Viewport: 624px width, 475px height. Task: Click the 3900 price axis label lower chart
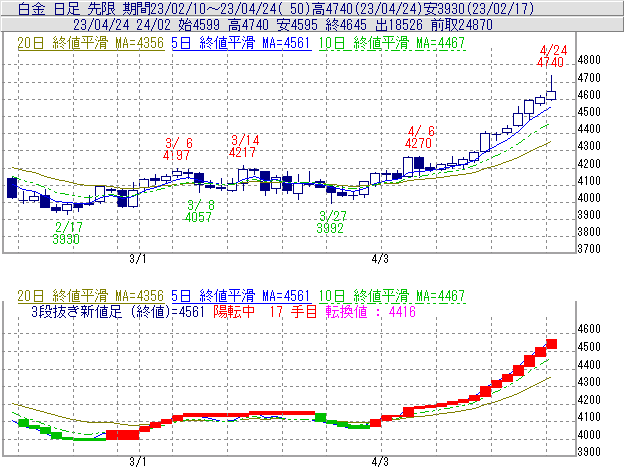589,452
